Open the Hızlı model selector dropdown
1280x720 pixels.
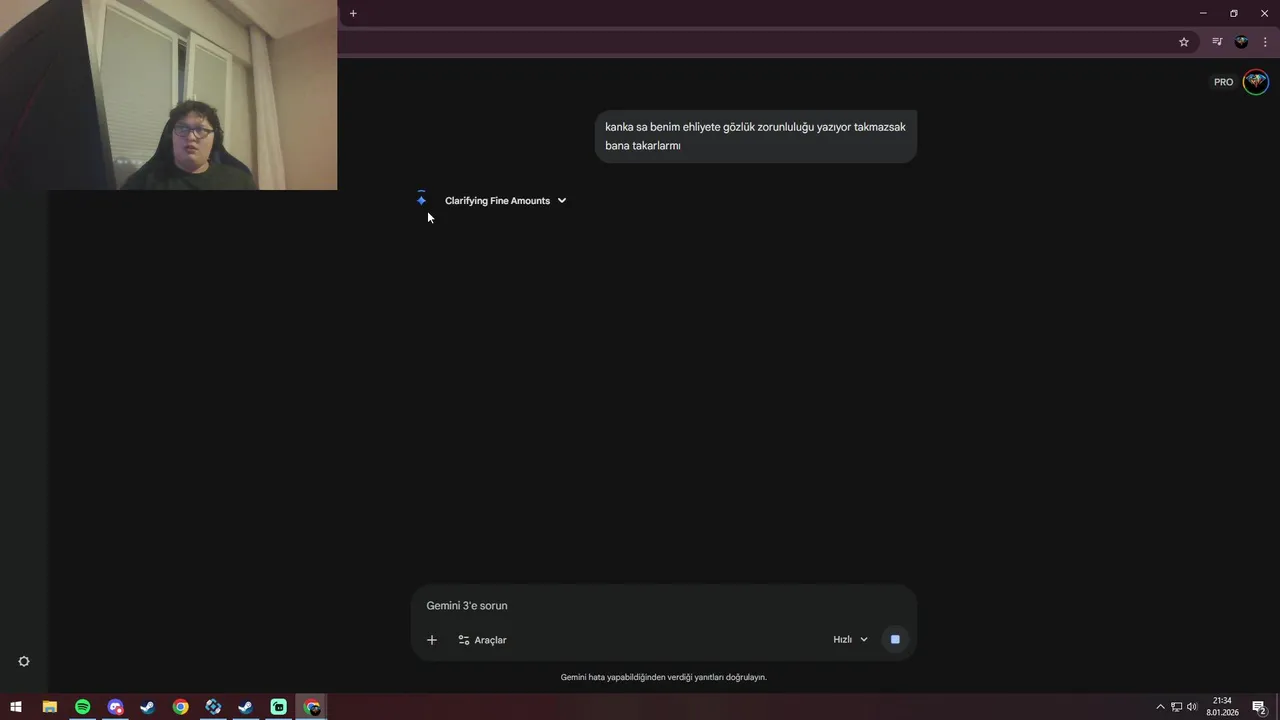click(851, 640)
